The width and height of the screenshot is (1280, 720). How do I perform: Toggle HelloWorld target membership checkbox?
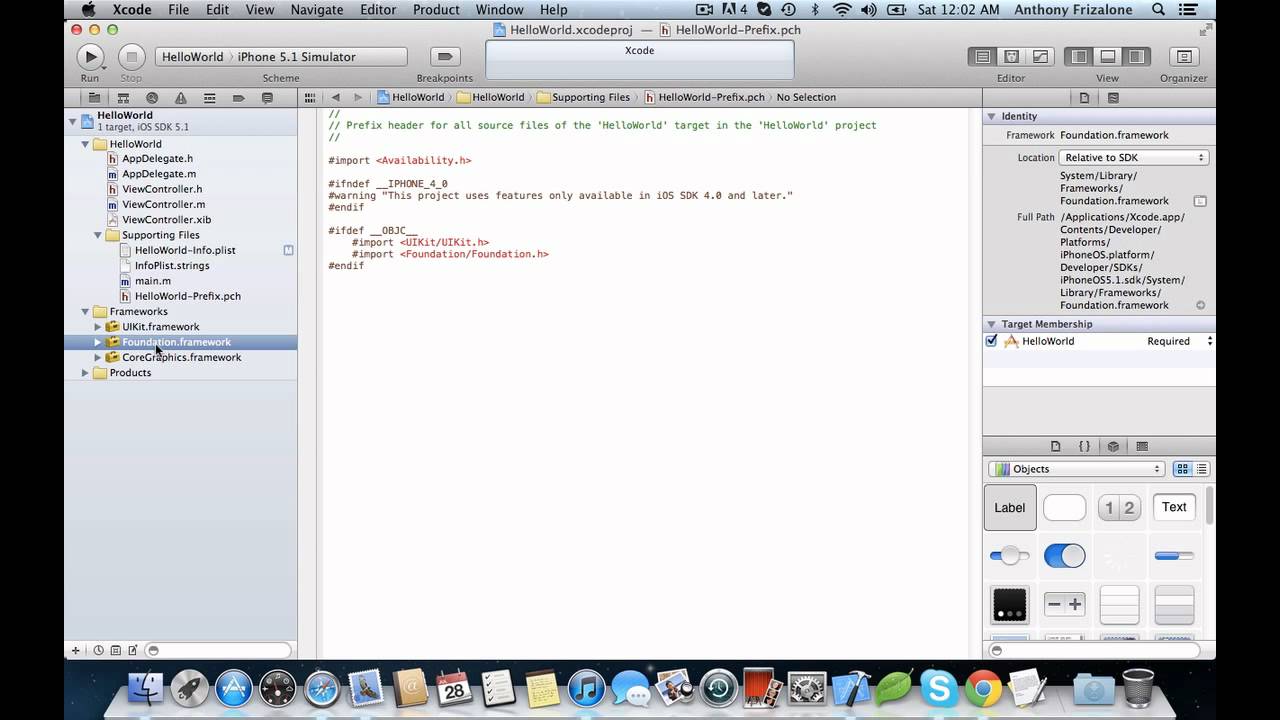[x=991, y=341]
